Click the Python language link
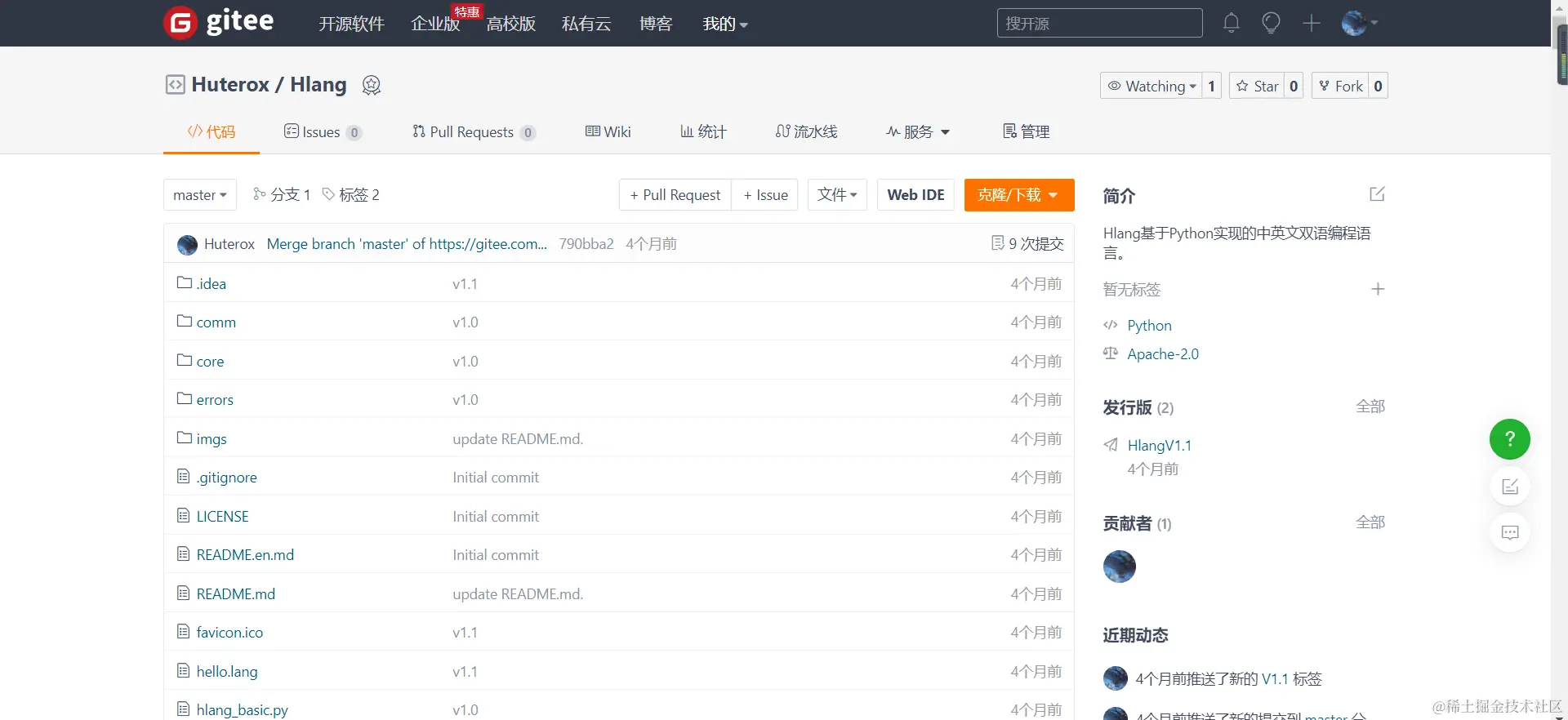Viewport: 1568px width, 720px height. 1149,325
